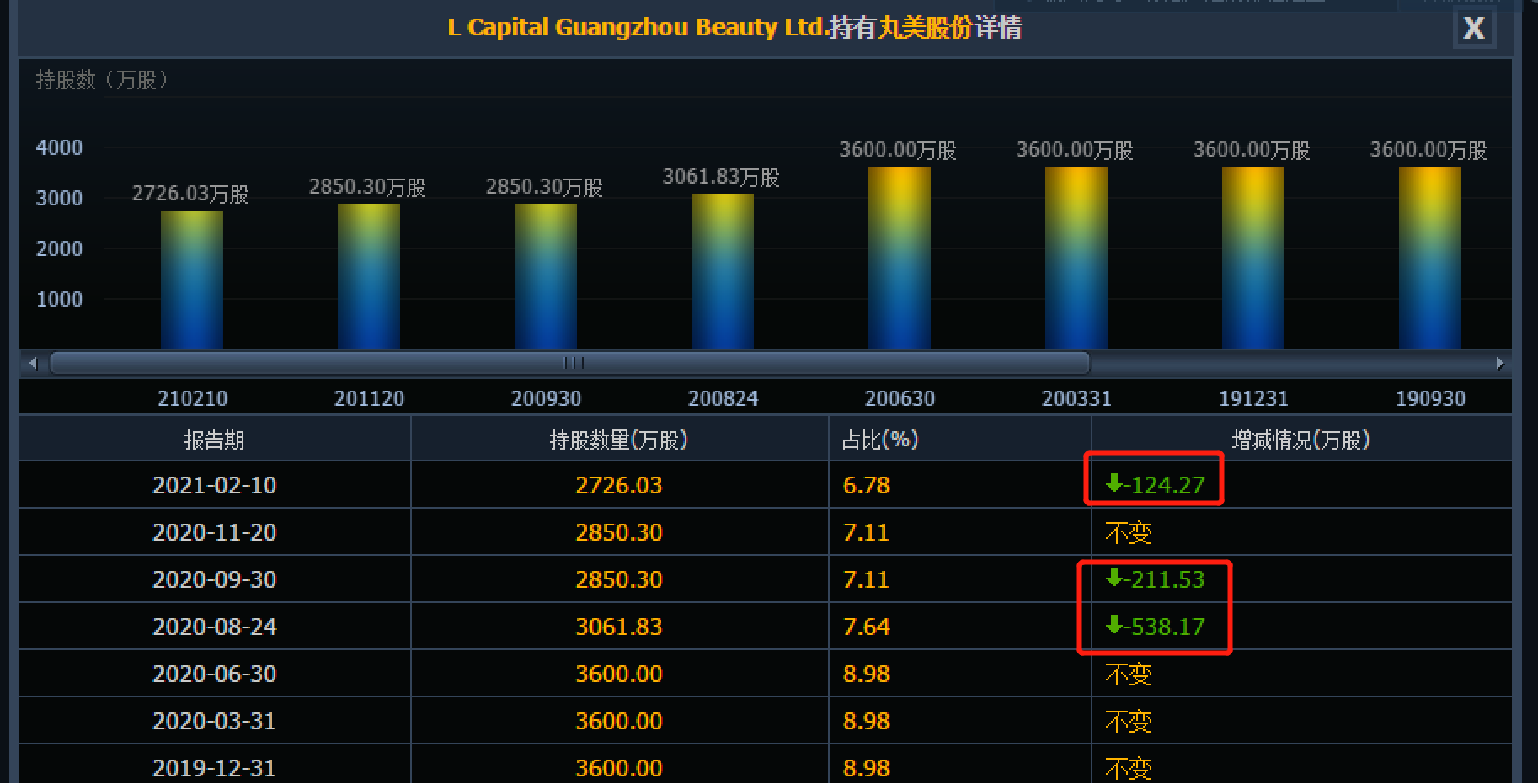Select the 2020-09-30 report date row
This screenshot has width=1538, height=784.
tap(766, 579)
